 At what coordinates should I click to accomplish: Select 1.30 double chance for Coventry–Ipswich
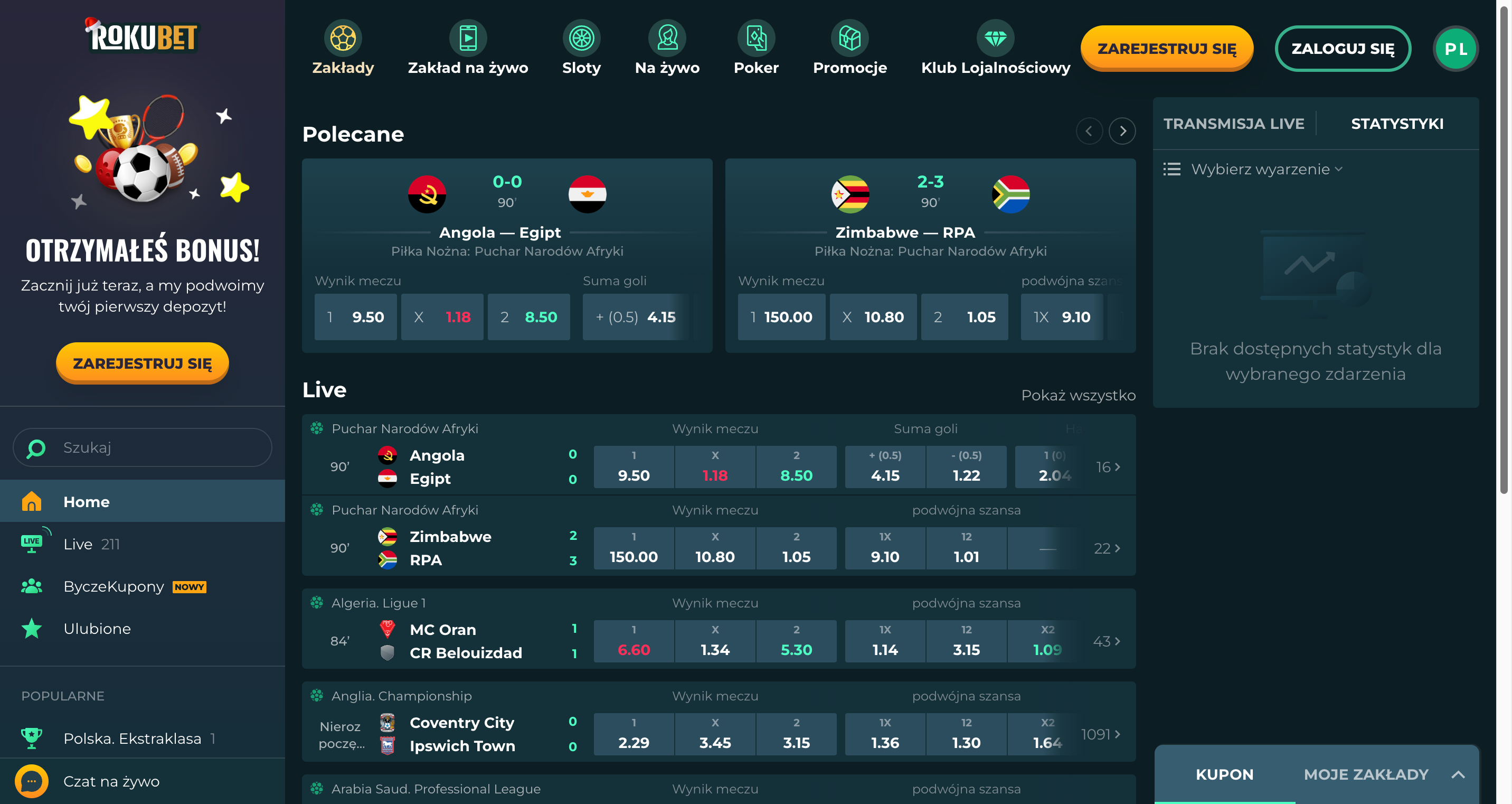[966, 734]
